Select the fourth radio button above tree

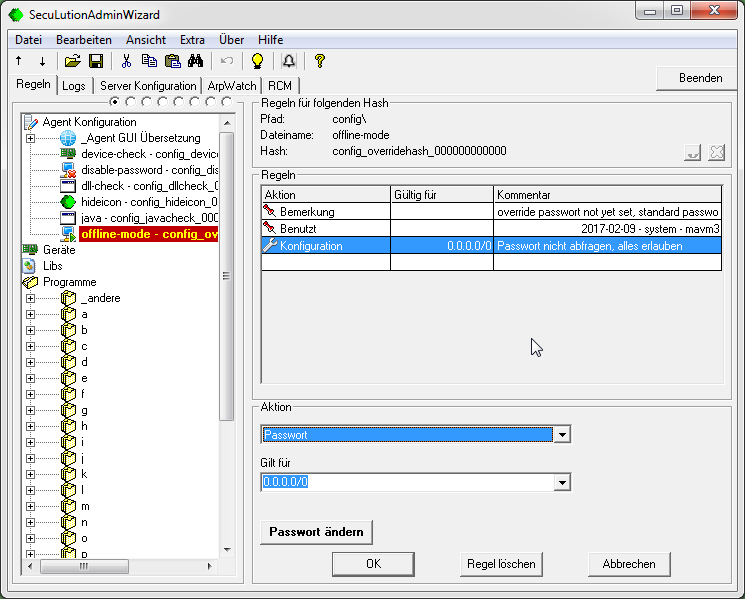[x=162, y=102]
